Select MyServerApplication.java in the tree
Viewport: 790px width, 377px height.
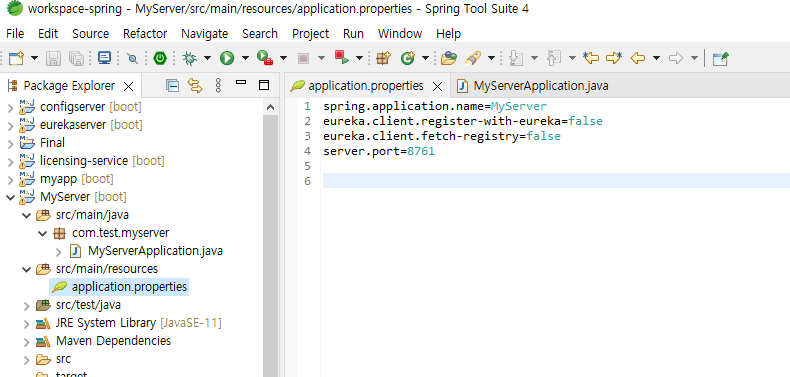pyautogui.click(x=146, y=250)
